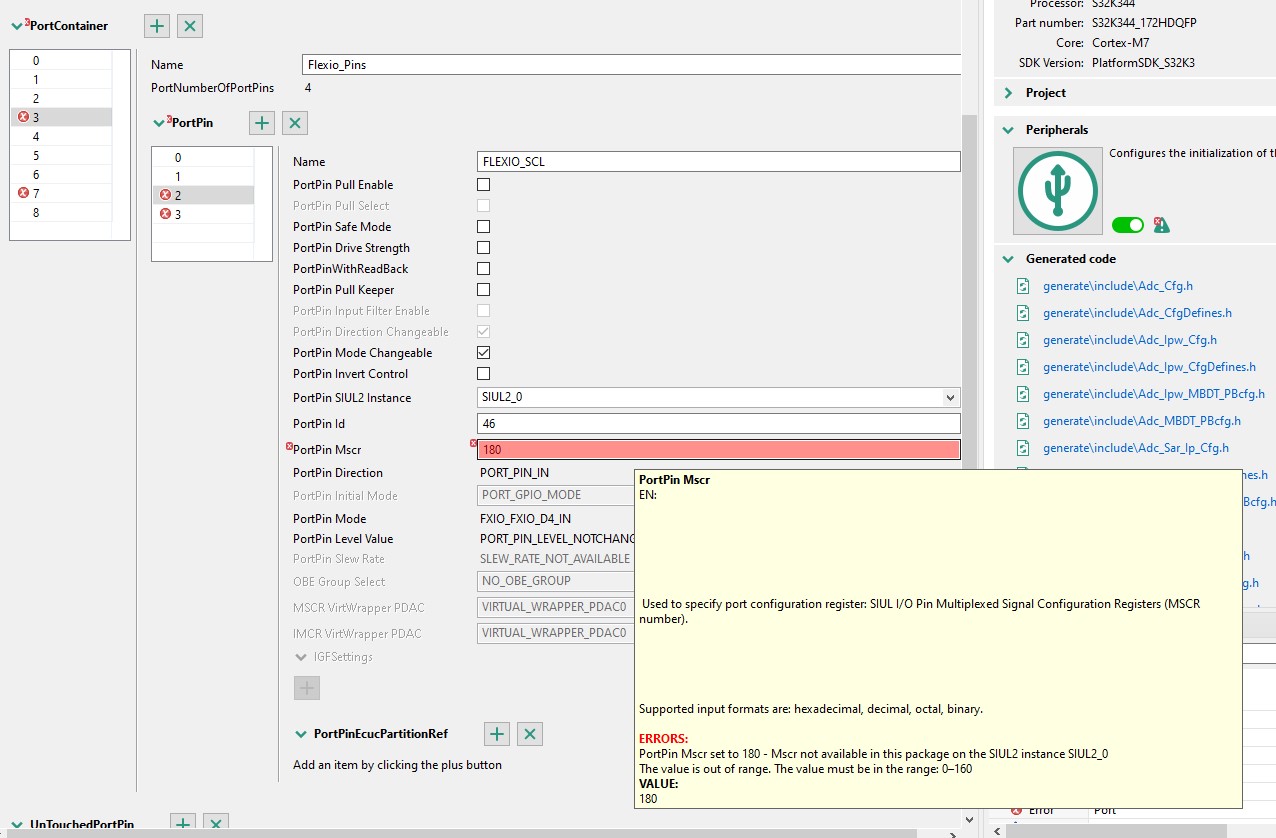Expand the Project section

point(1007,91)
